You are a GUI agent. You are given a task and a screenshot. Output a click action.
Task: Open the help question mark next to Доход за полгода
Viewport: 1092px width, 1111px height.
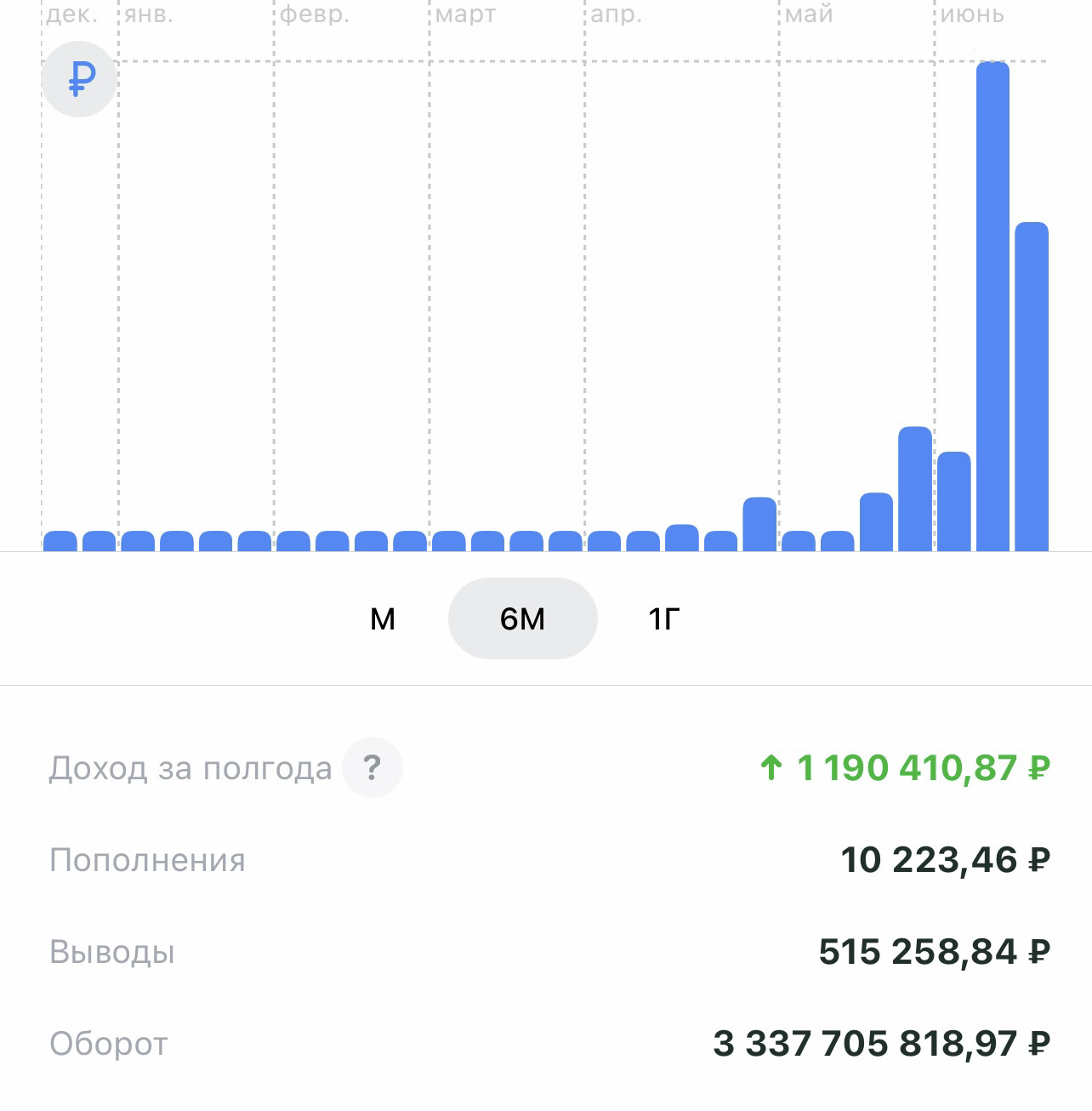click(x=372, y=767)
